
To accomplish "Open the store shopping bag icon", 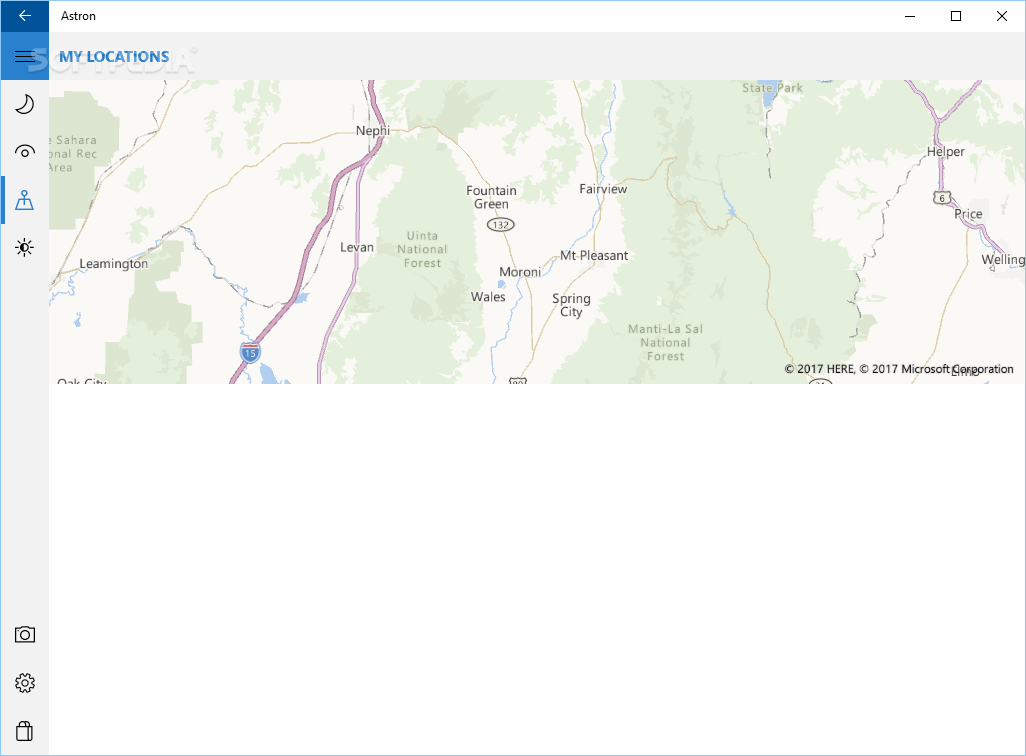I will coord(25,731).
